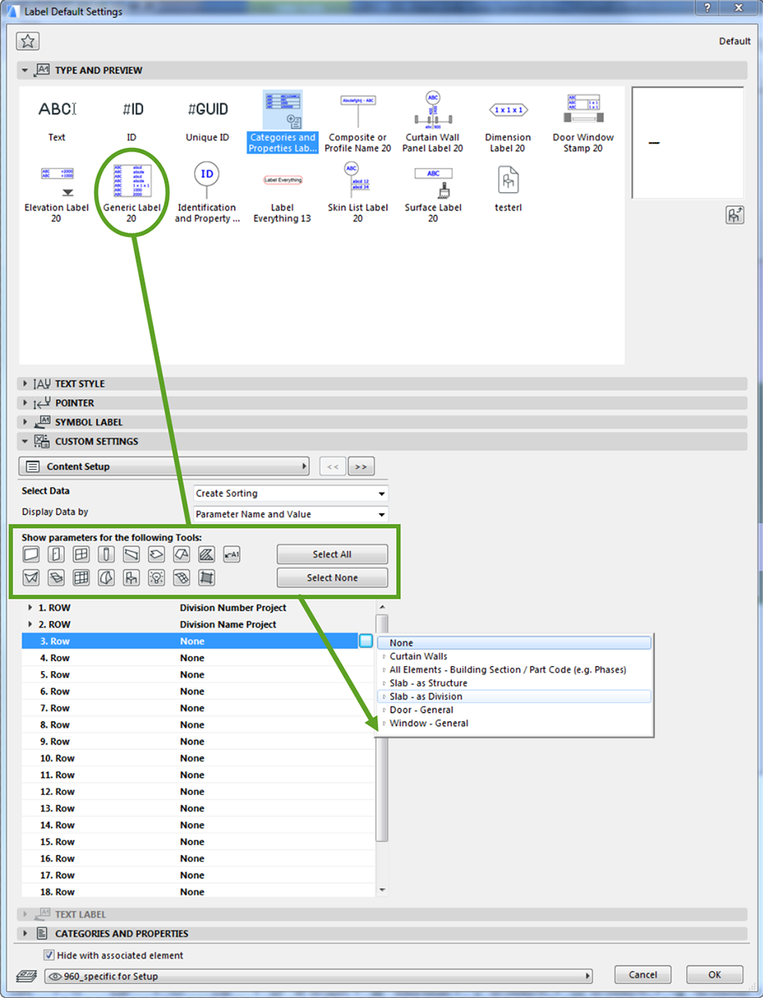This screenshot has height=998, width=763.
Task: Expand the Symbol Label section
Action: coord(25,421)
